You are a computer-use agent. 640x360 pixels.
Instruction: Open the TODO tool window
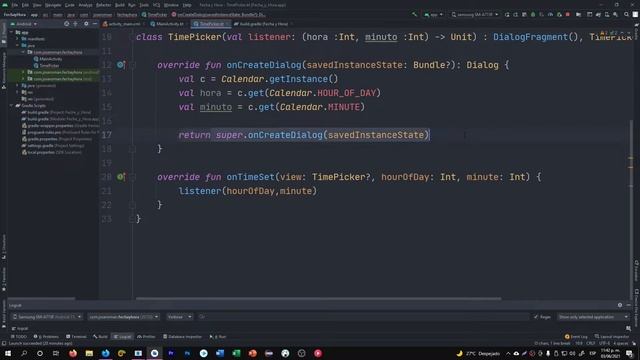click(x=19, y=337)
